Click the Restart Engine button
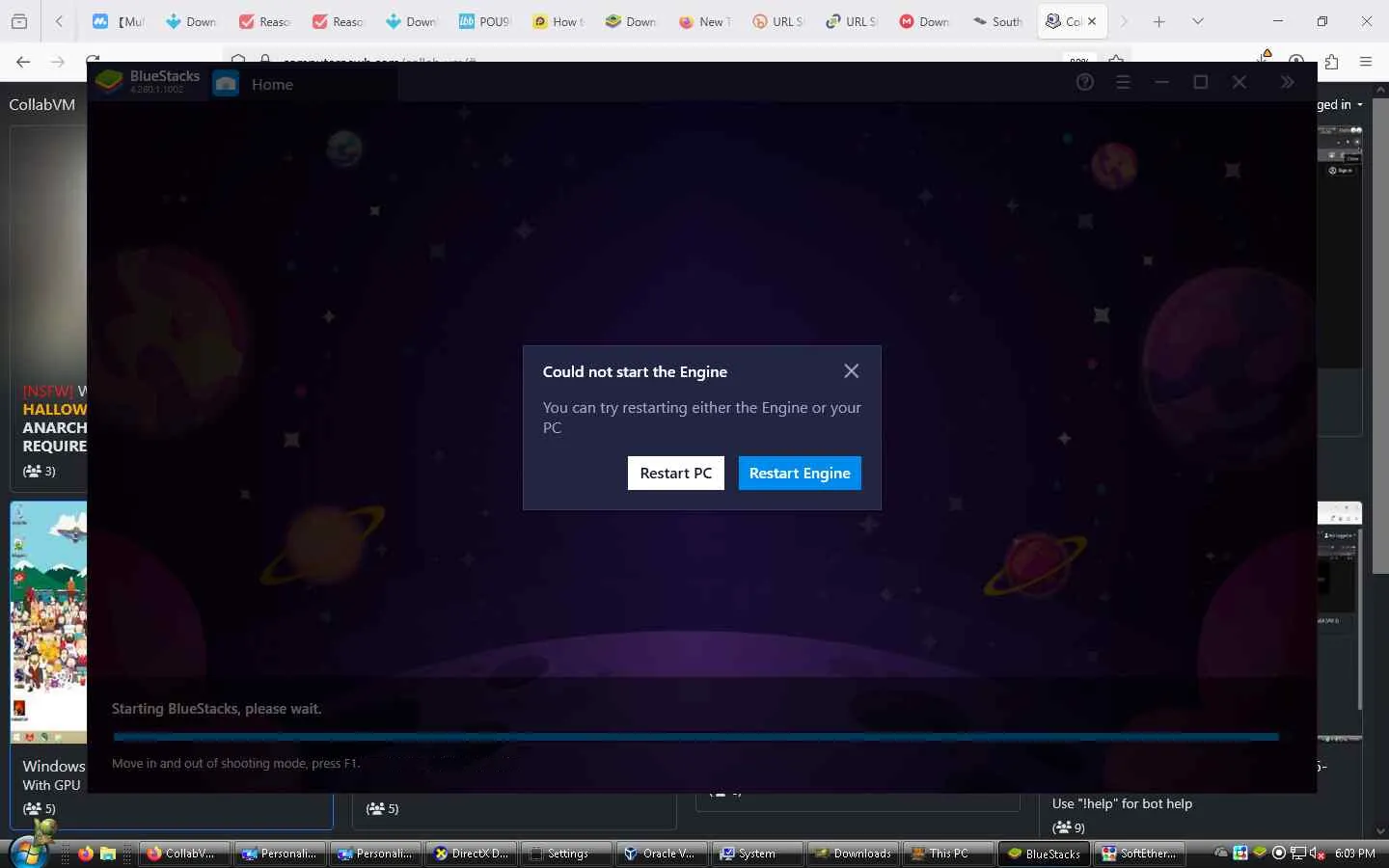Image resolution: width=1389 pixels, height=868 pixels. tap(800, 473)
